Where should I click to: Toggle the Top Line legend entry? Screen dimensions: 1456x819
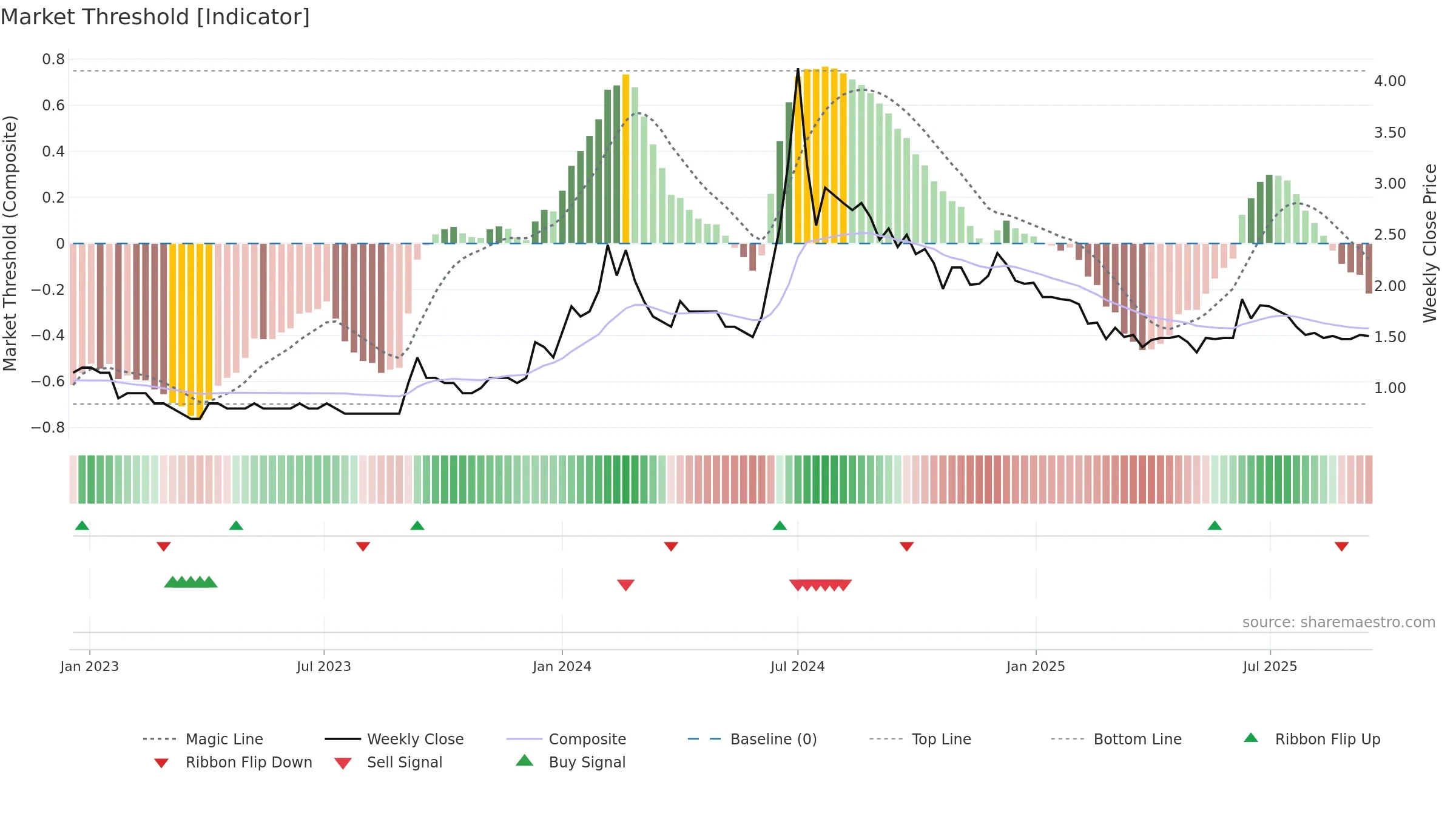(920, 739)
